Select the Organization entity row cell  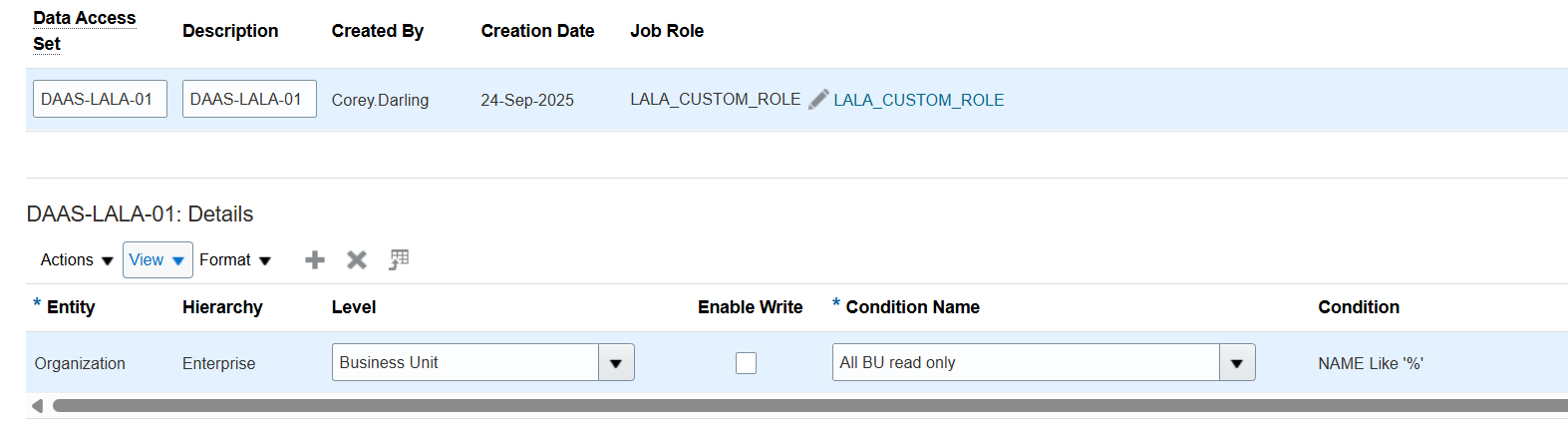(80, 363)
